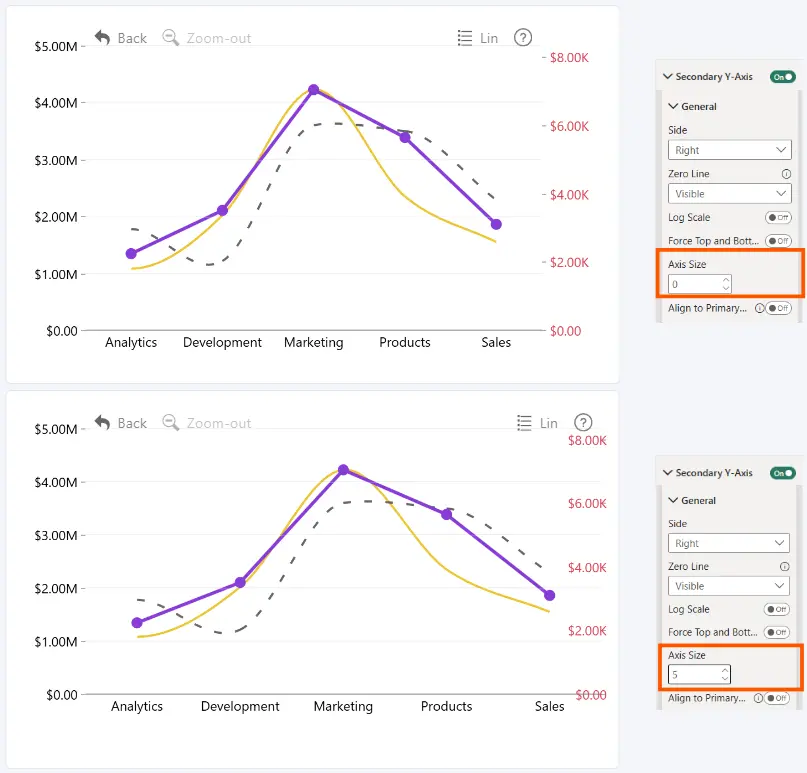
Task: Click the Analytics data point in the bottom chart
Action: tap(137, 623)
